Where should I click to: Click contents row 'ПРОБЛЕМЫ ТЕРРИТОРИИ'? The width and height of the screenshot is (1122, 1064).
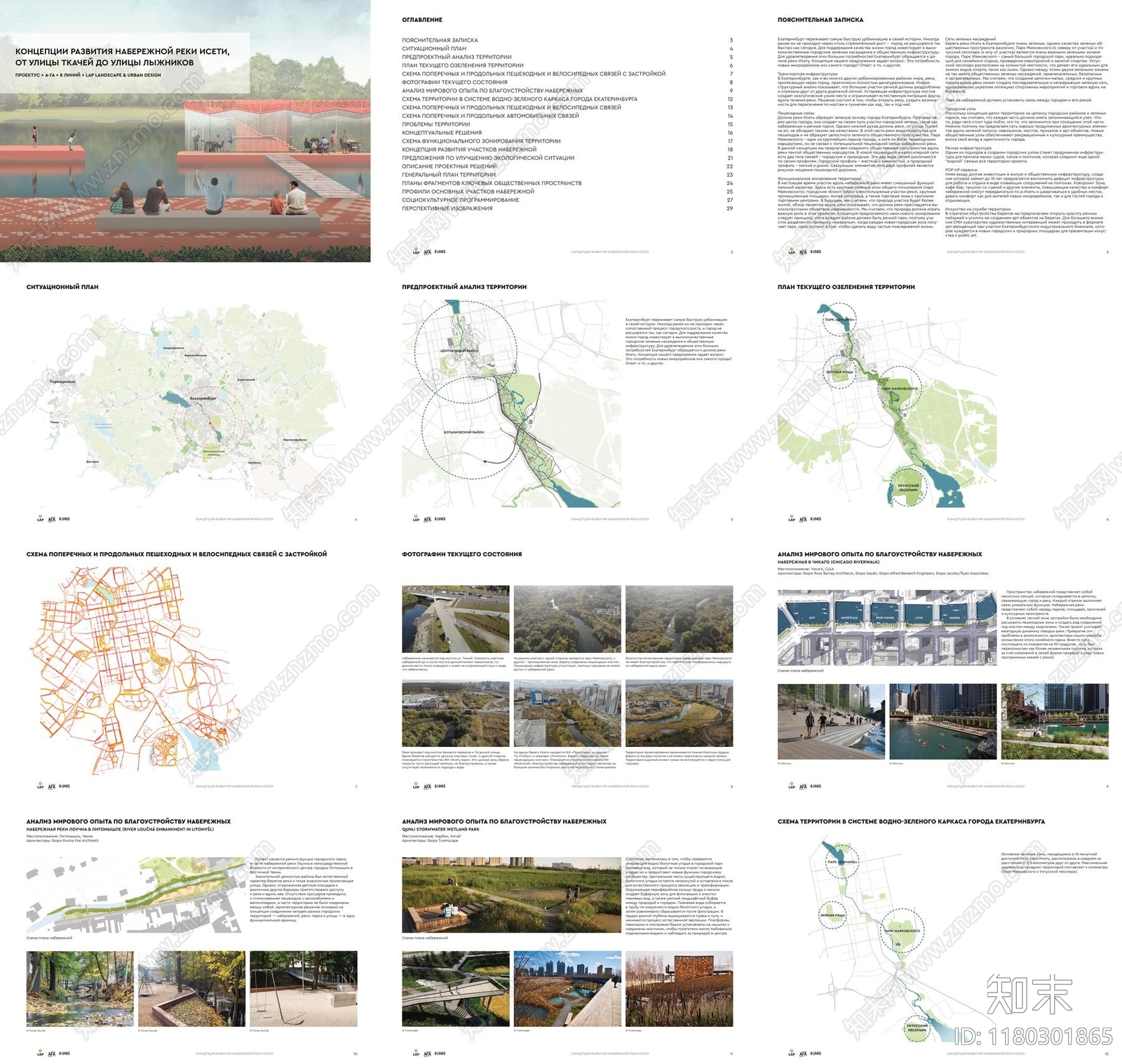point(567,124)
